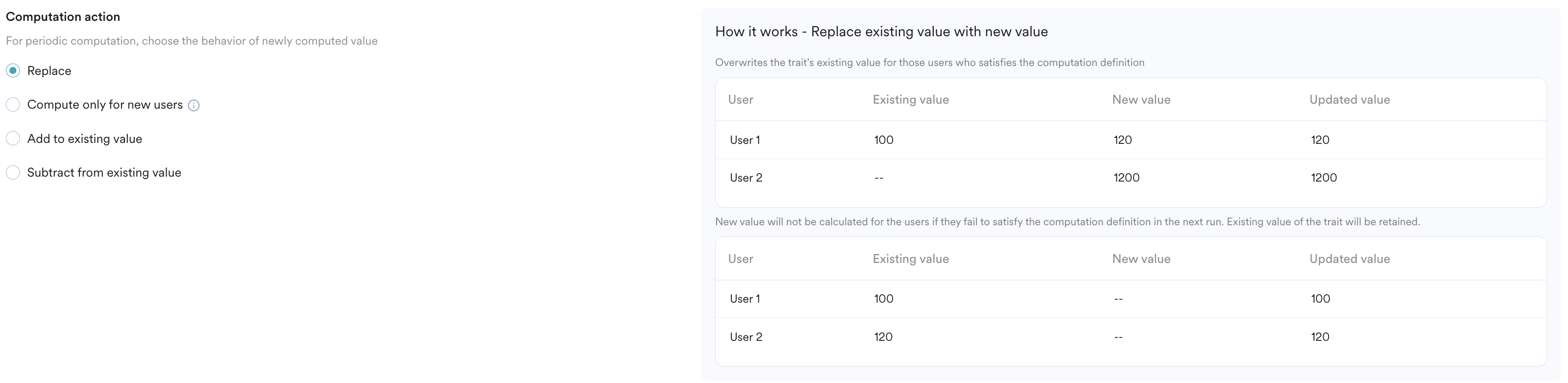
Task: Click "Updated value" header in the lower table
Action: click(x=1349, y=259)
